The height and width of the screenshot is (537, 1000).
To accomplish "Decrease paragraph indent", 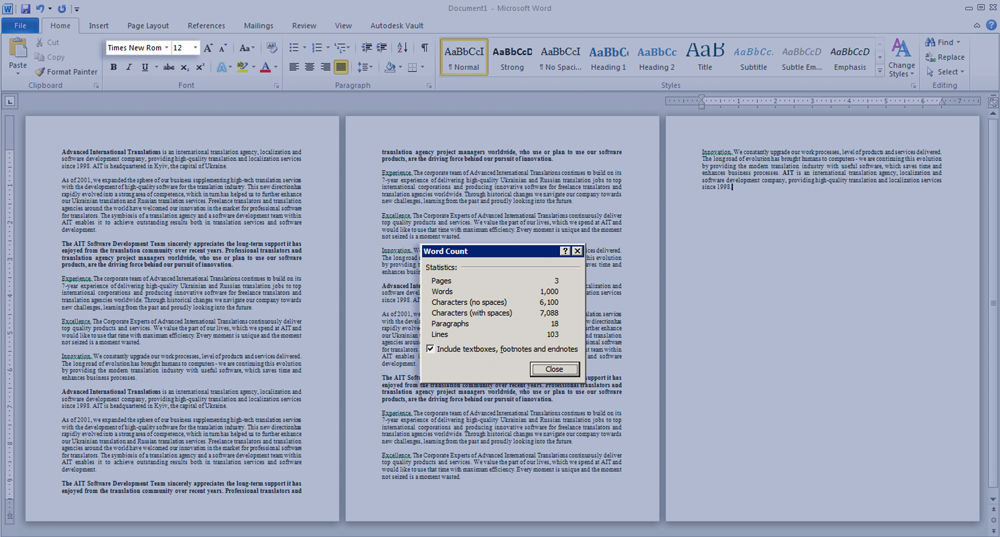I will coord(367,48).
